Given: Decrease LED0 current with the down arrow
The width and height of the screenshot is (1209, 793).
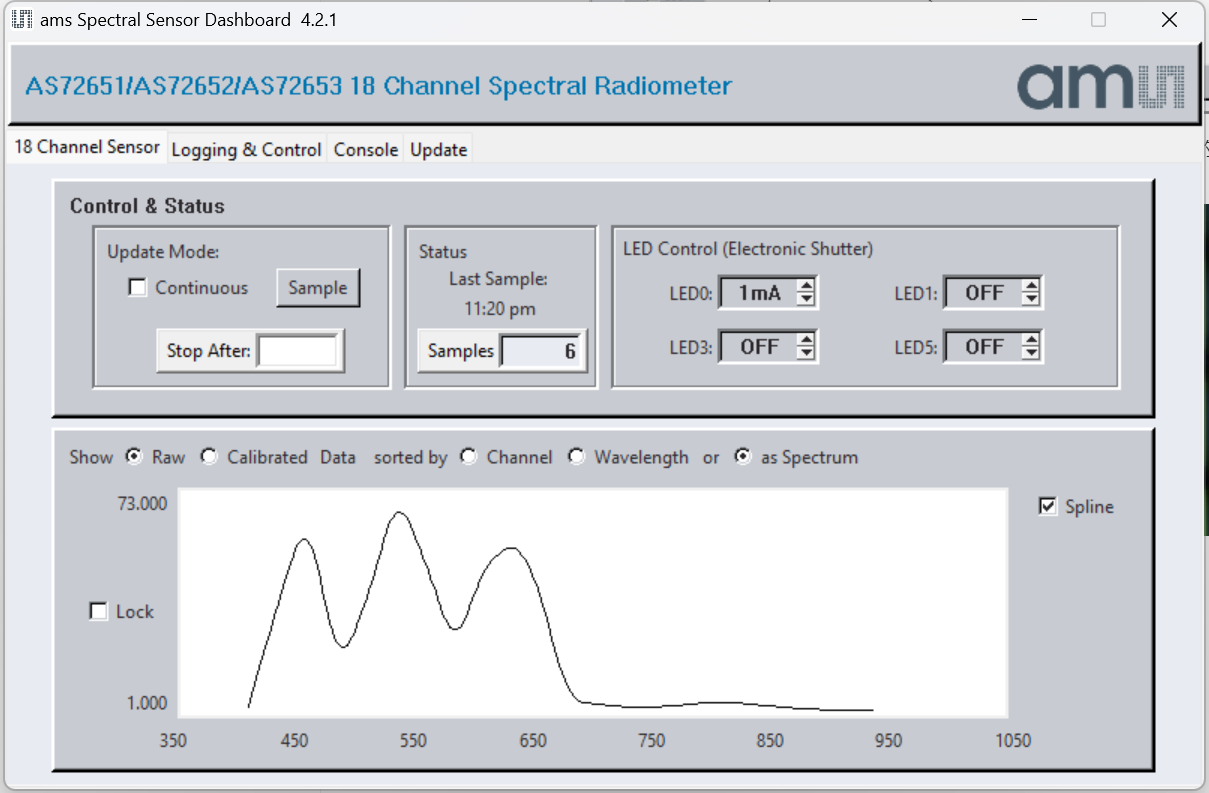Looking at the screenshot, I should [x=807, y=300].
